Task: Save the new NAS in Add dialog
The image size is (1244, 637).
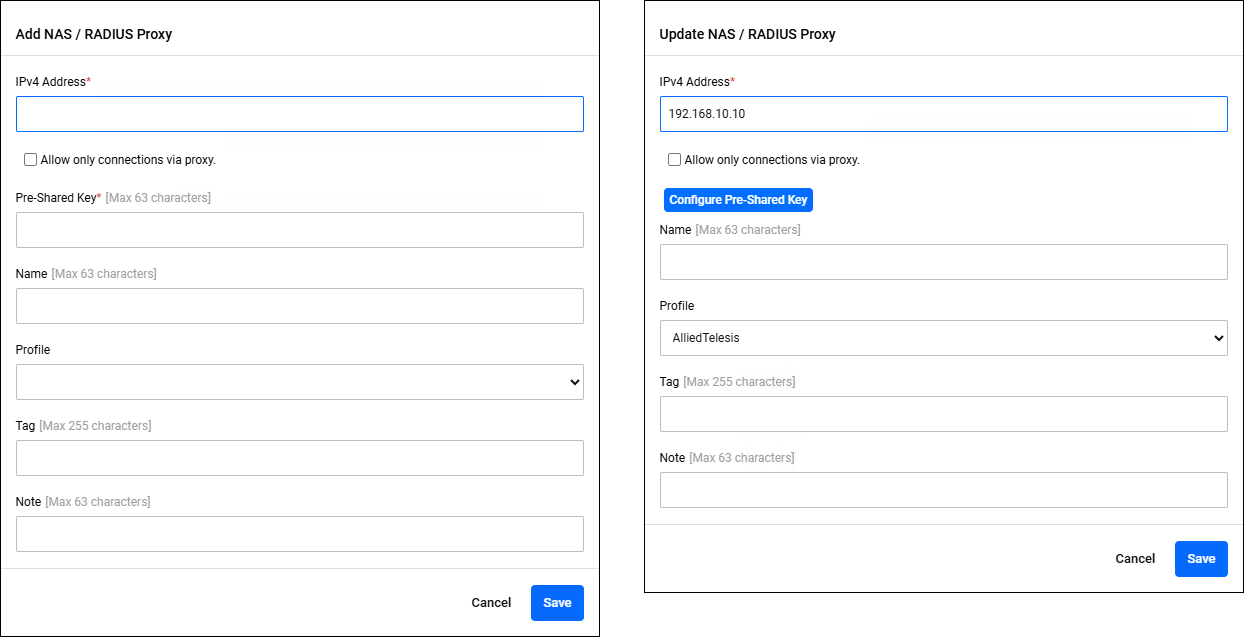Action: [557, 603]
